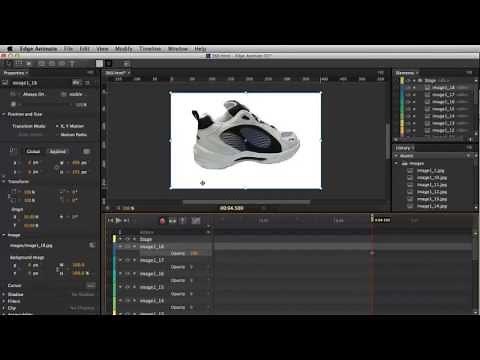The image size is (480, 360).
Task: Go to end of timeline
Action: (x=126, y=220)
